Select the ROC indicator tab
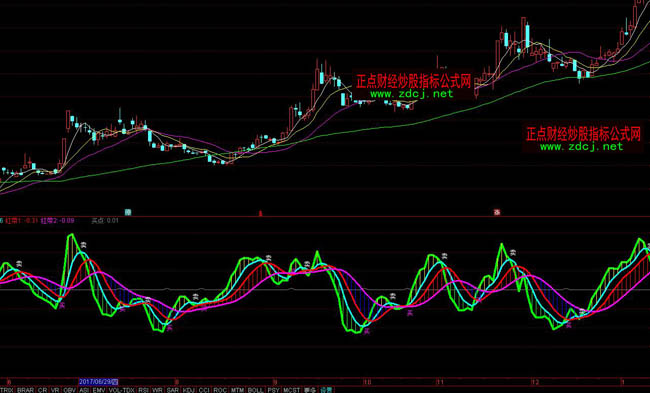 [220, 390]
